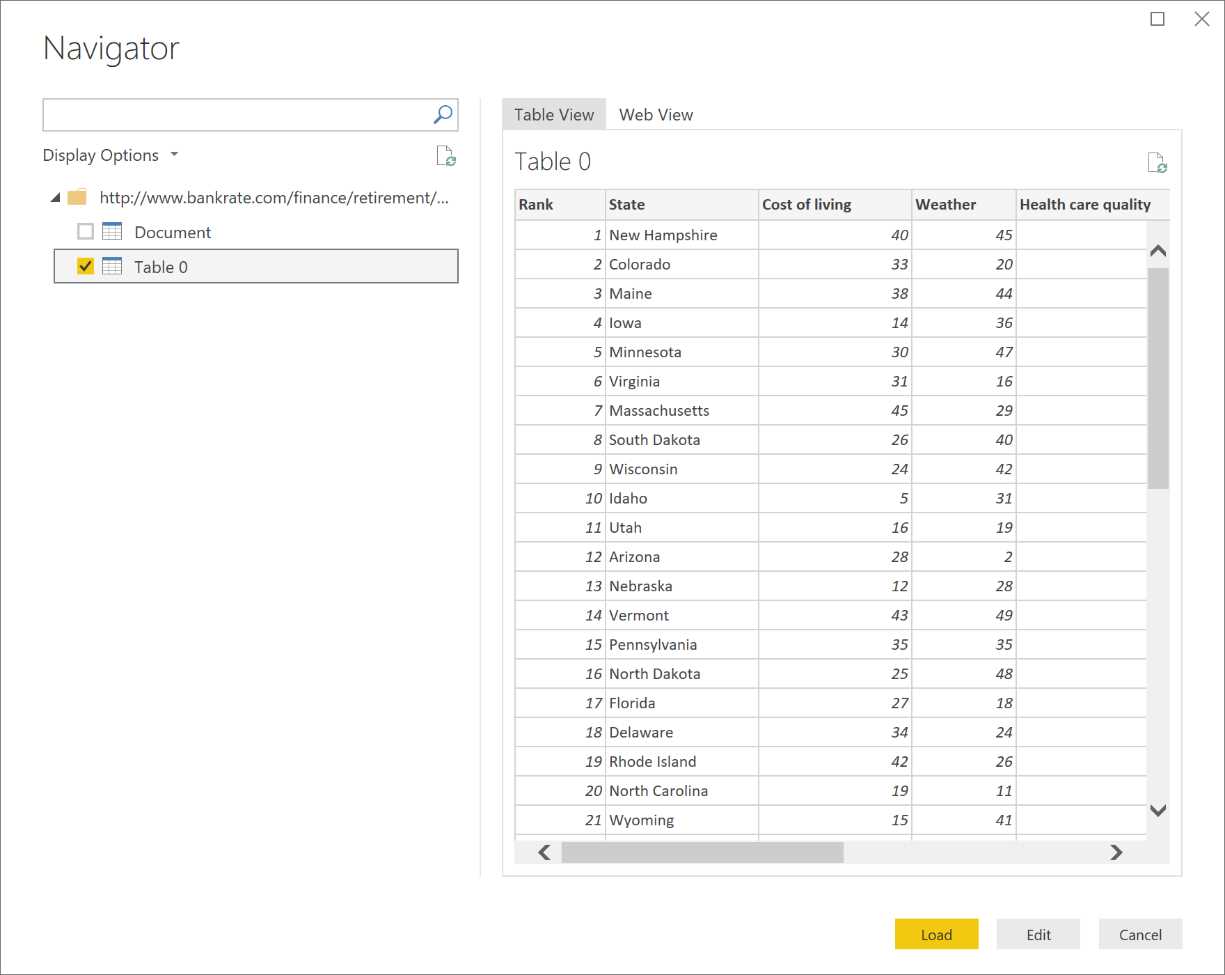Cancel the Navigator dialog
This screenshot has width=1225, height=975.
(1140, 933)
